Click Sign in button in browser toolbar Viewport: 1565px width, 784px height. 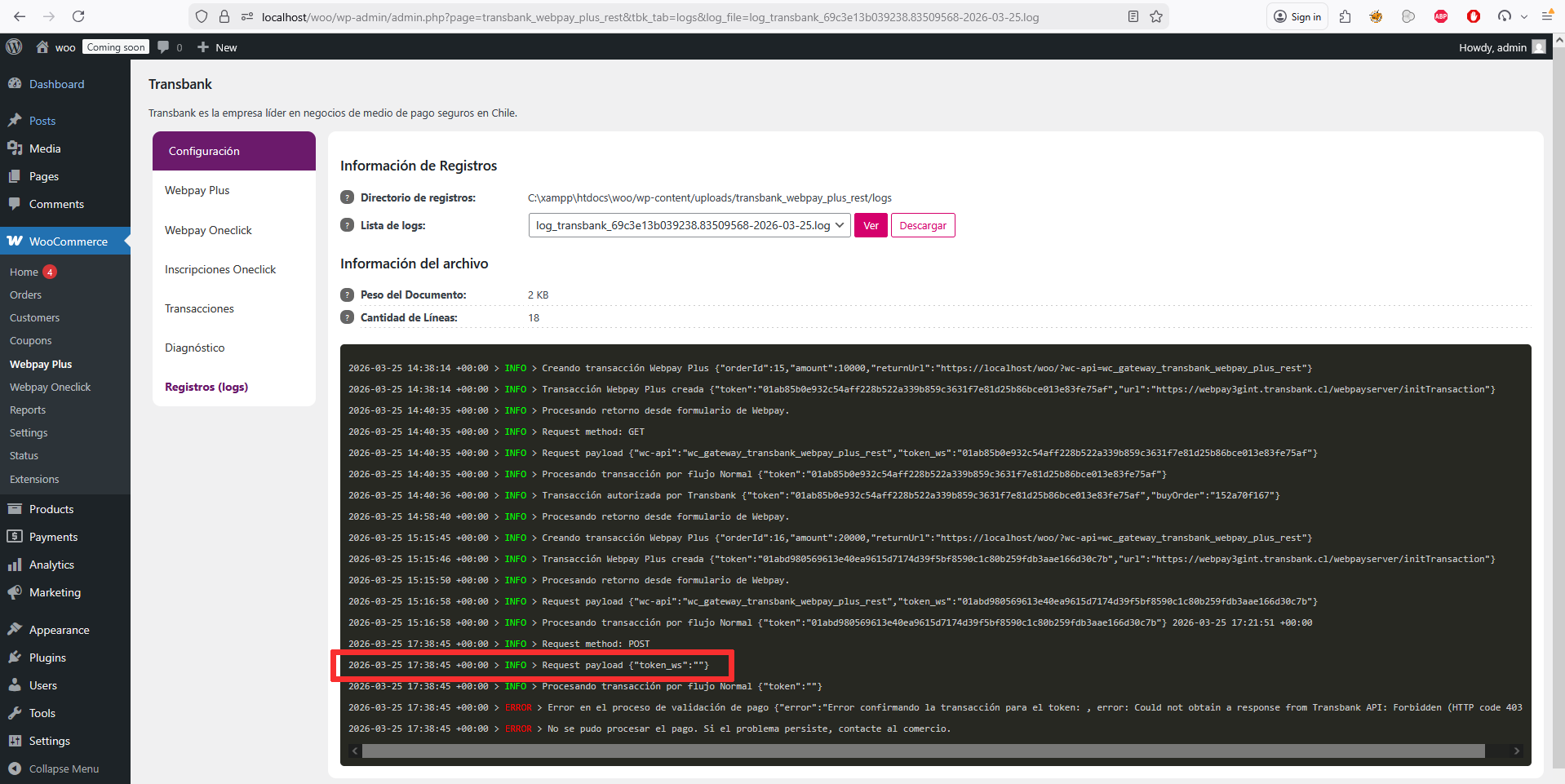coord(1297,16)
